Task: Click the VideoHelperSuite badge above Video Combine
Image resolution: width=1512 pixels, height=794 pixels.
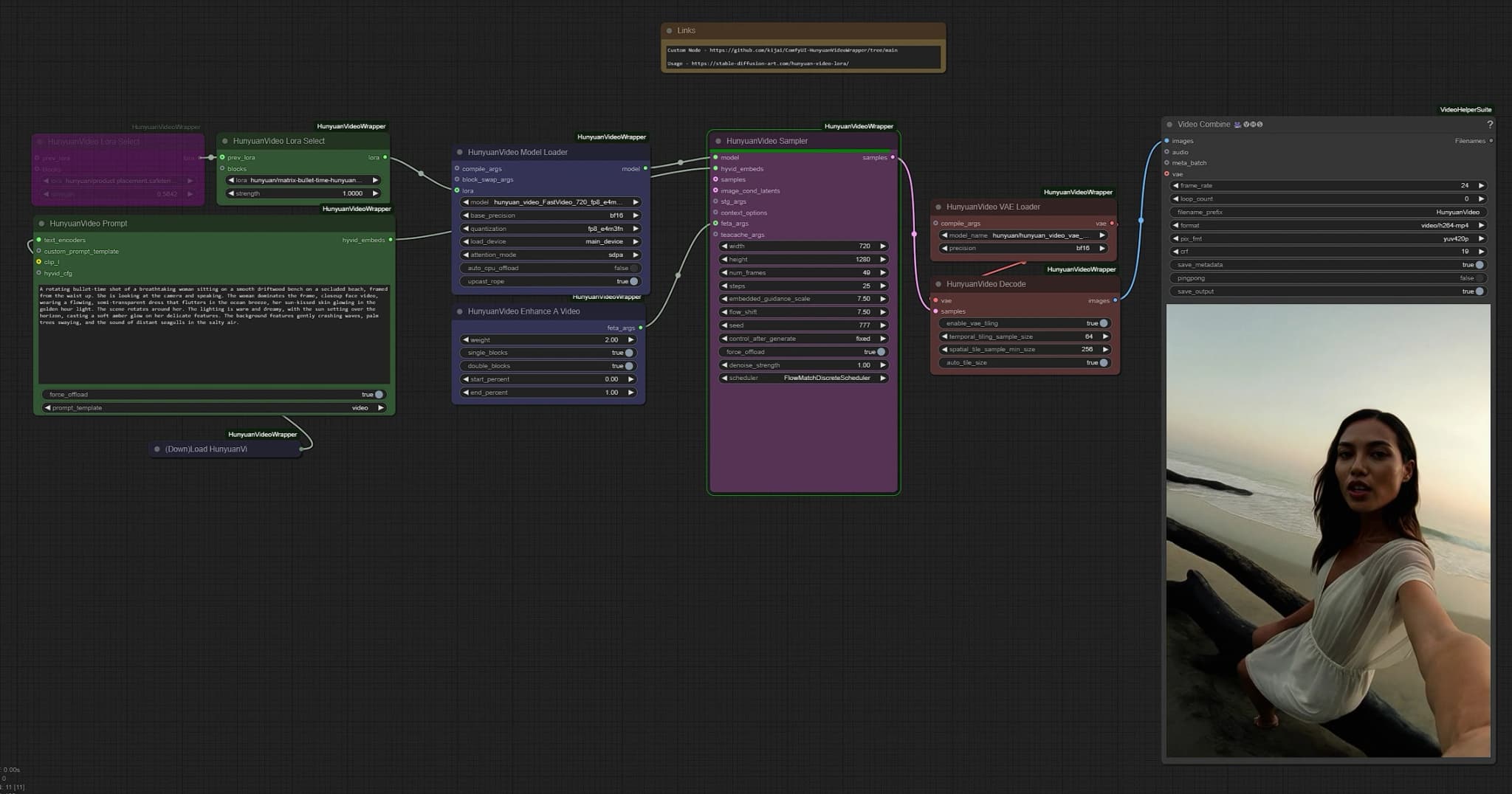Action: tap(1465, 110)
